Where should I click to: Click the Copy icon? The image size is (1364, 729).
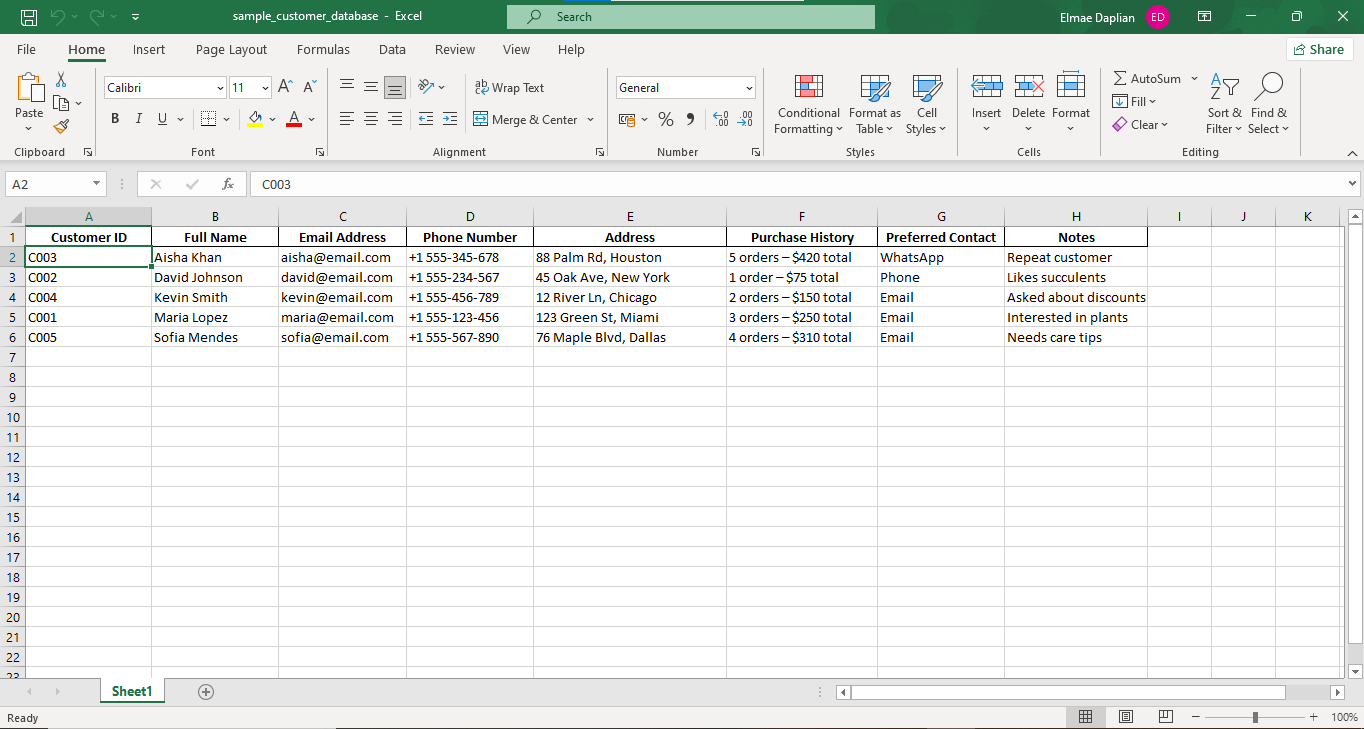(61, 103)
